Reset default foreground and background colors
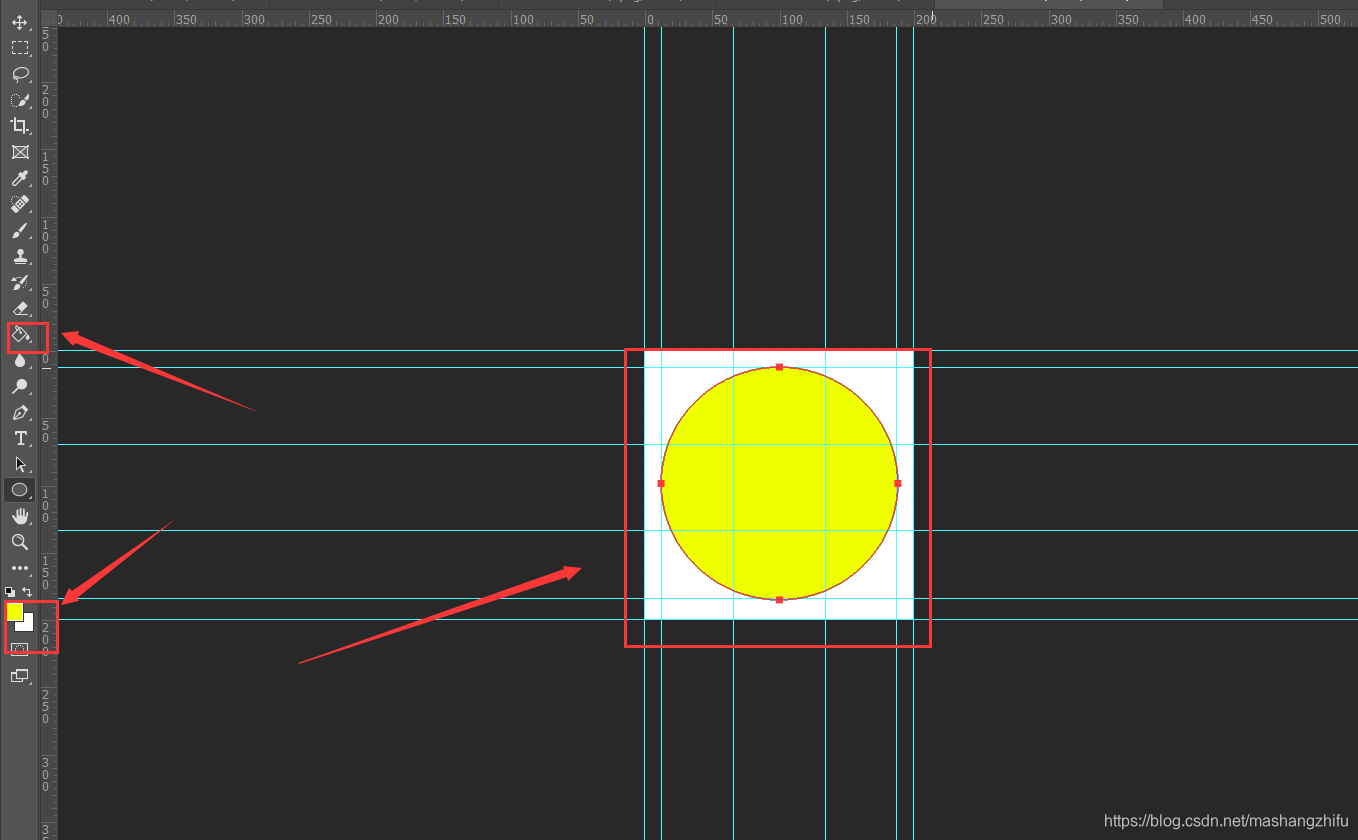1358x840 pixels. click(10, 591)
